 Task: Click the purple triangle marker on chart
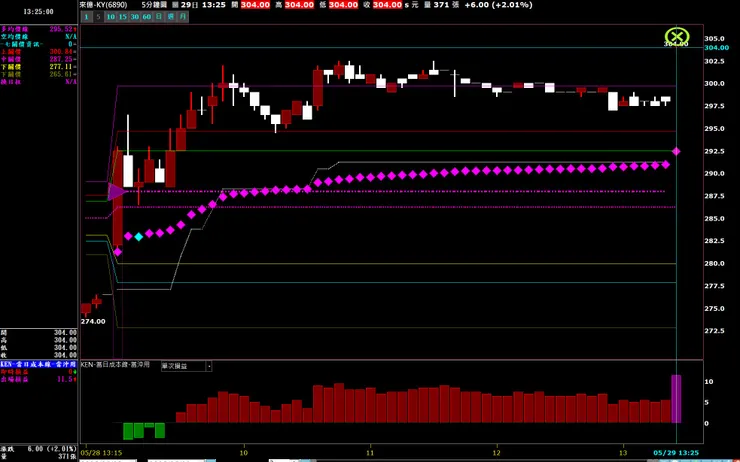click(x=116, y=192)
